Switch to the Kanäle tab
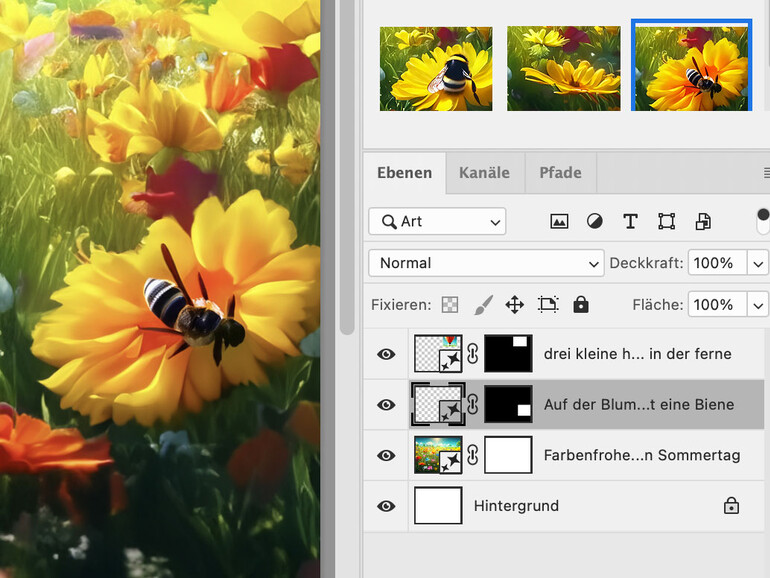 click(484, 172)
